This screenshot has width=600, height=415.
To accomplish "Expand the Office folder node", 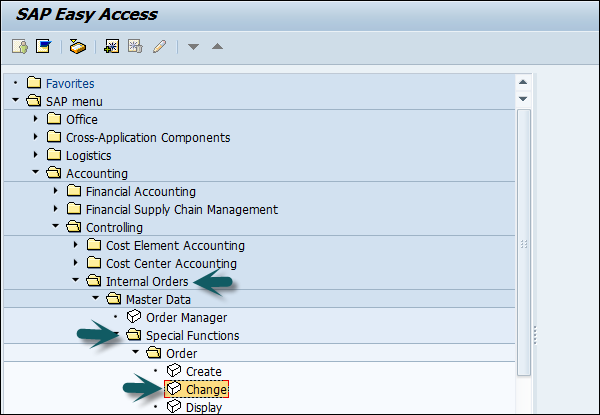I will [37, 119].
